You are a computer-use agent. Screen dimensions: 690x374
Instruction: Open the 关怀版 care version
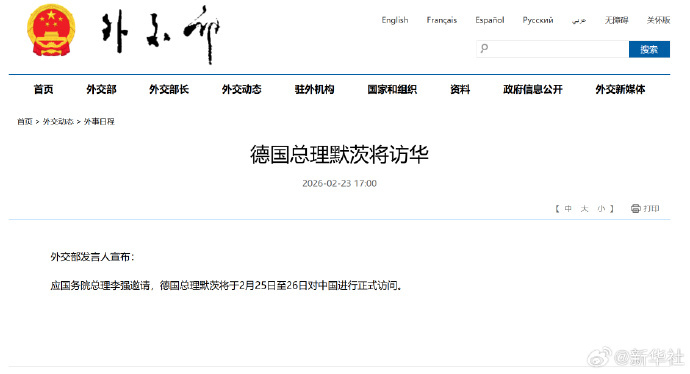coord(658,20)
